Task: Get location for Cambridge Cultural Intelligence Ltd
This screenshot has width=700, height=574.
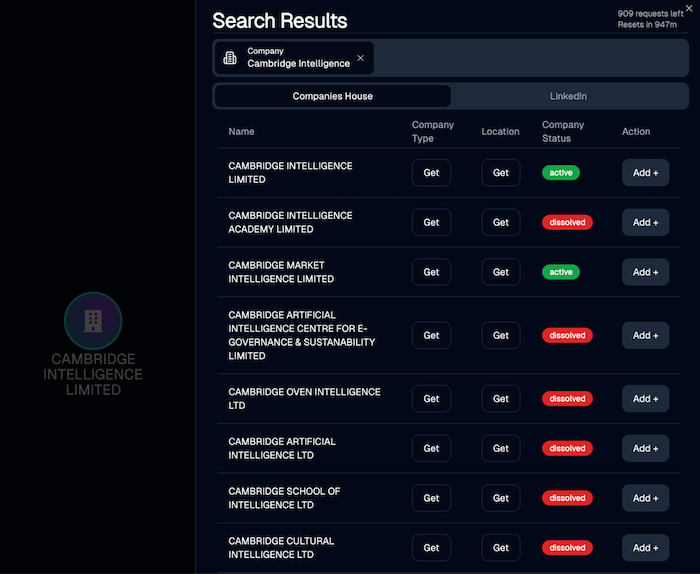Action: click(500, 548)
